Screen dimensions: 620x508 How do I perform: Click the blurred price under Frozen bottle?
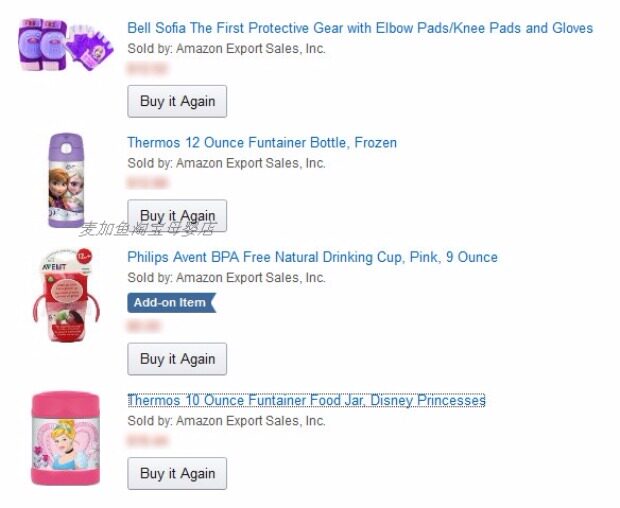[x=147, y=183]
